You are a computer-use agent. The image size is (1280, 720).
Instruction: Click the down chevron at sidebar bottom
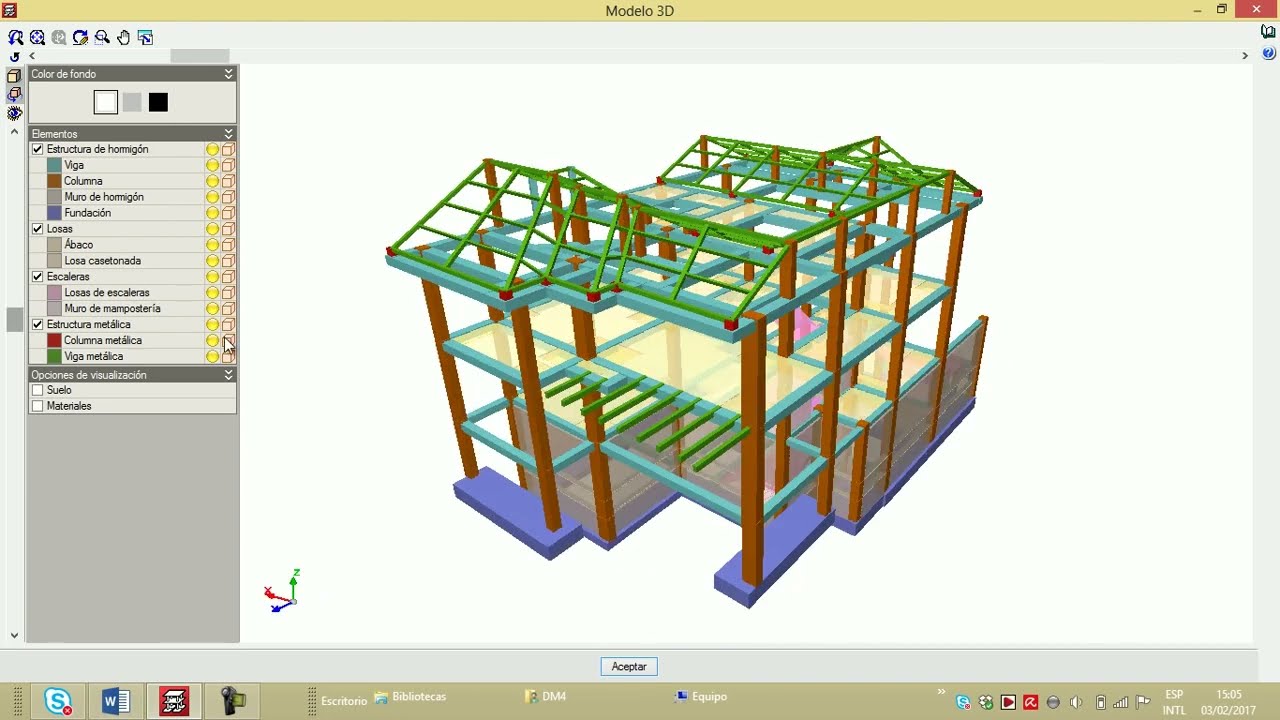click(14, 635)
